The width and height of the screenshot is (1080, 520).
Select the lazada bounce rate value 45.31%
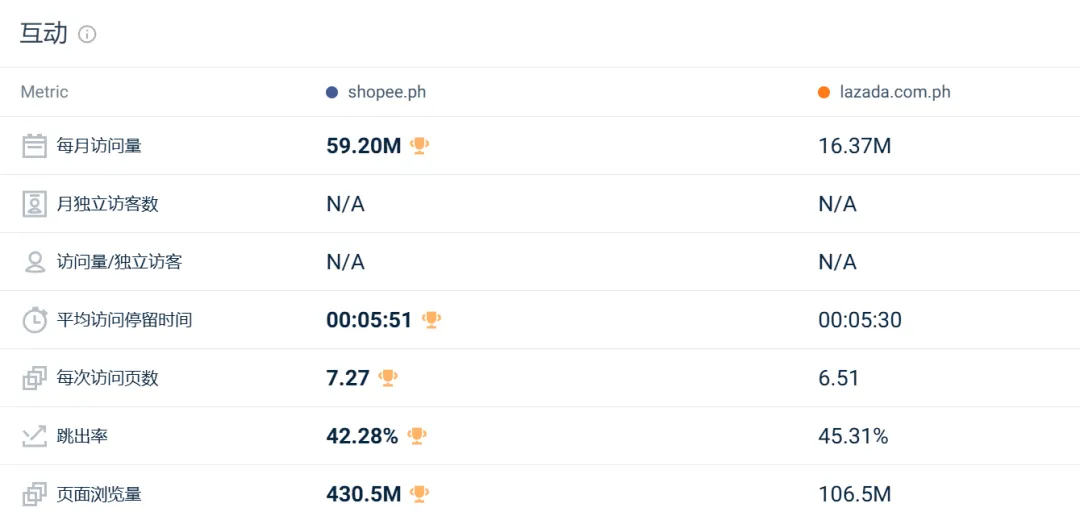(853, 436)
